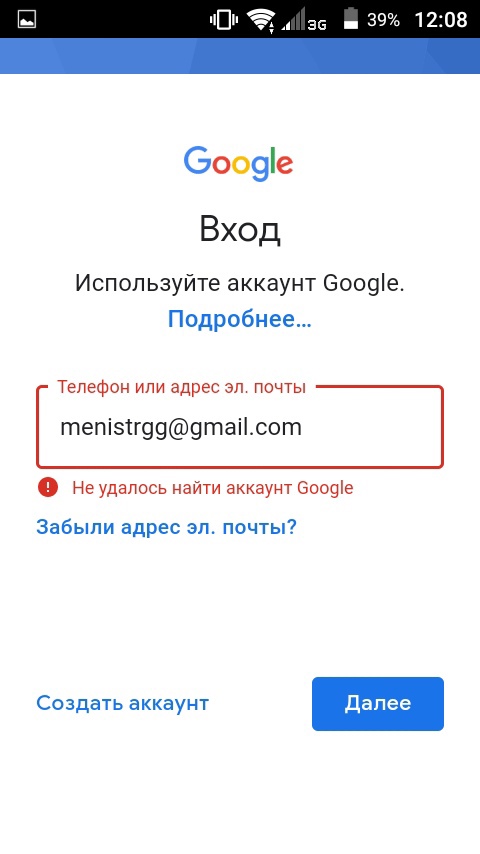480x854 pixels.
Task: Tap the Wi-Fi signal icon
Action: coord(260,21)
